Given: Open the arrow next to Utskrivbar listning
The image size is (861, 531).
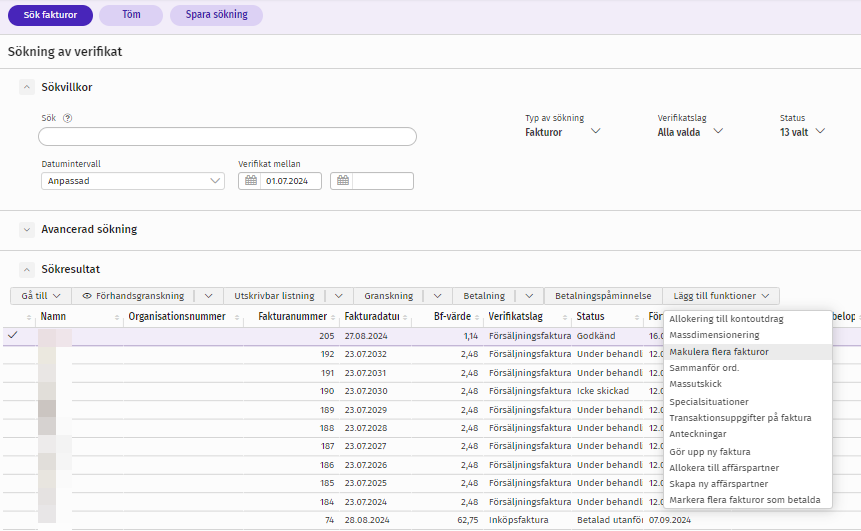Looking at the screenshot, I should pyautogui.click(x=339, y=296).
